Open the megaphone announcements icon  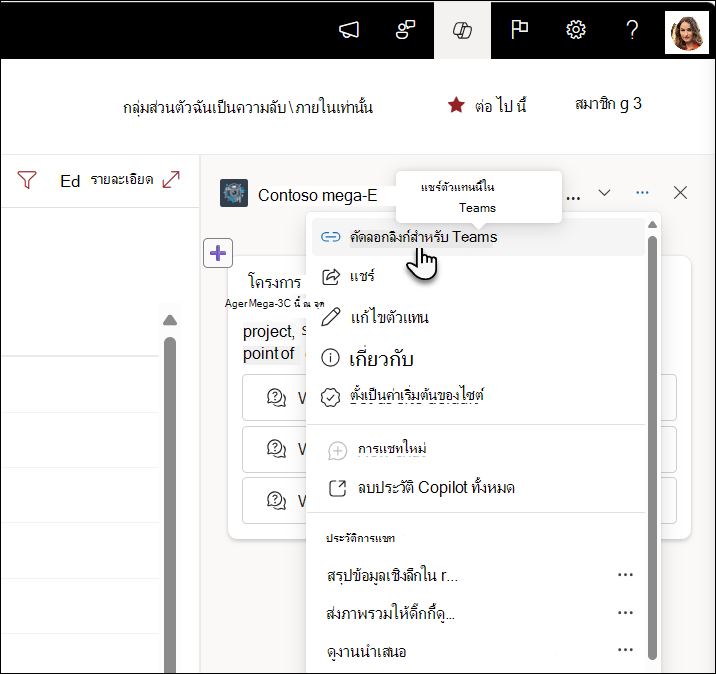(x=349, y=30)
